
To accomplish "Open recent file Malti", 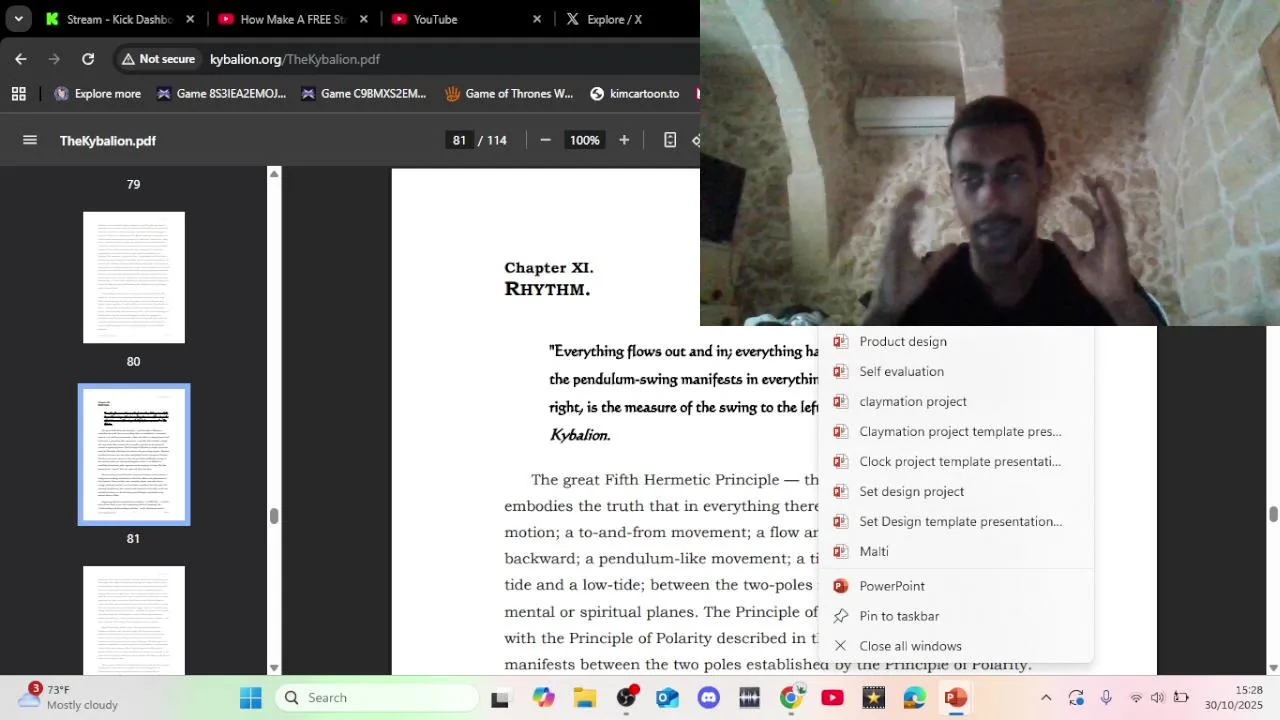I will pos(955,551).
